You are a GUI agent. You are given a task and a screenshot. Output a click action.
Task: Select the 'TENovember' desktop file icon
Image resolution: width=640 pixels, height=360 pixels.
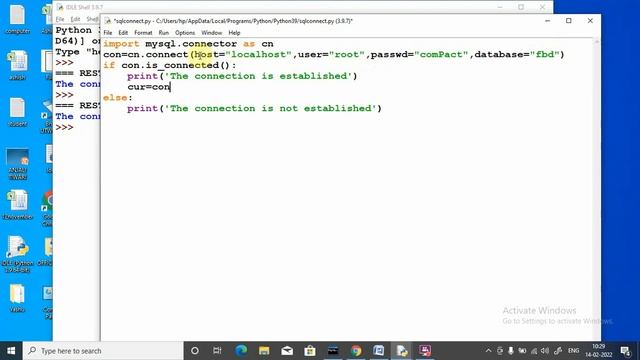point(17,205)
